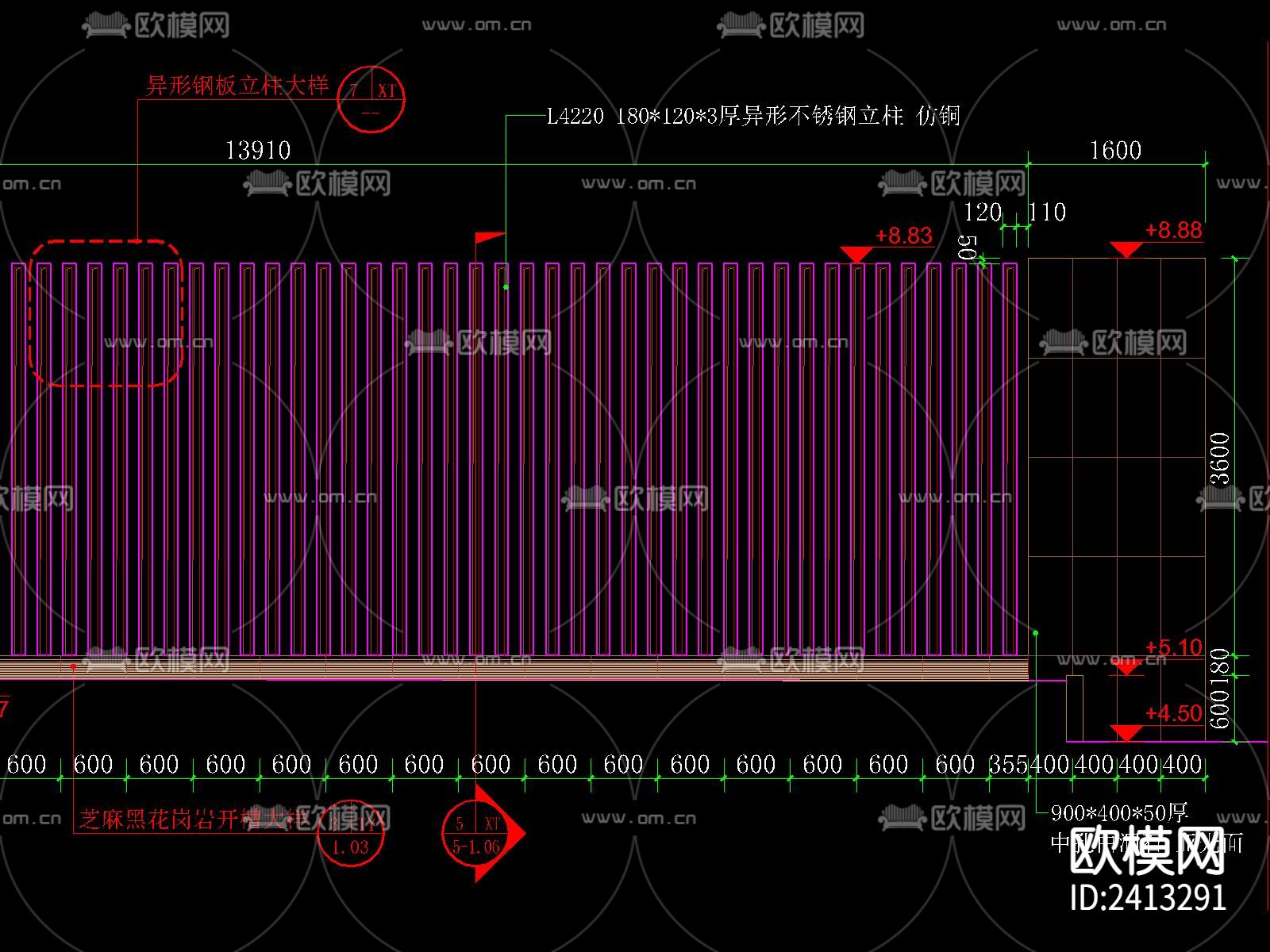Click the red elevation triangle under +4.50
Screen dimensions: 1270x952
click(1126, 733)
